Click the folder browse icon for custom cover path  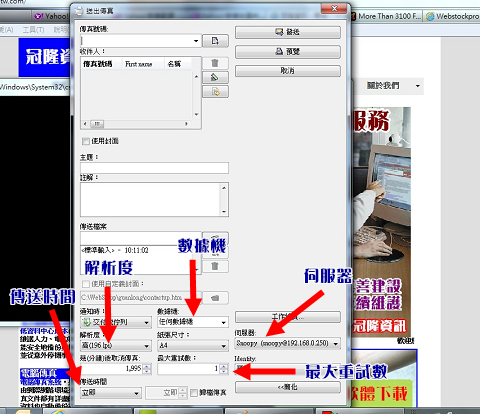click(x=215, y=298)
